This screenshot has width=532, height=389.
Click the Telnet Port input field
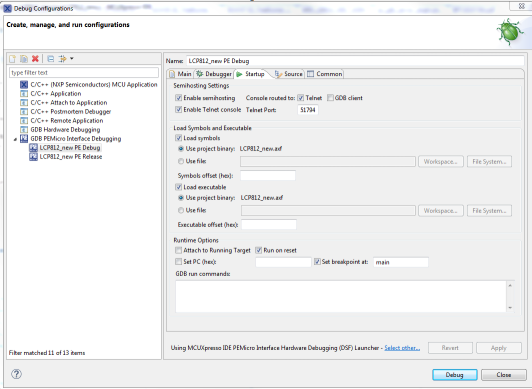coord(308,110)
